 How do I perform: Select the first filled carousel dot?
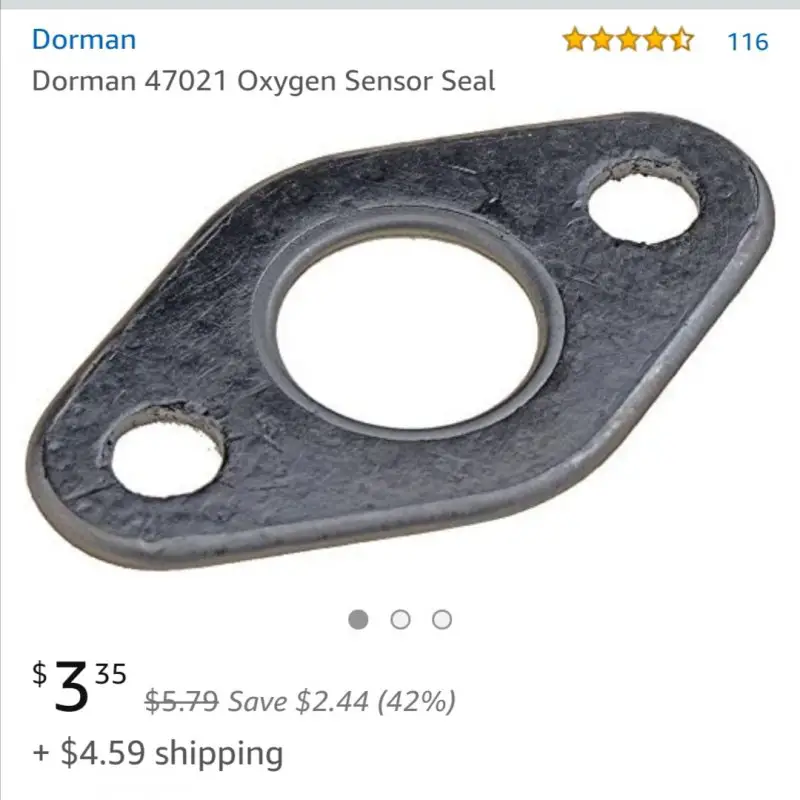tap(358, 619)
